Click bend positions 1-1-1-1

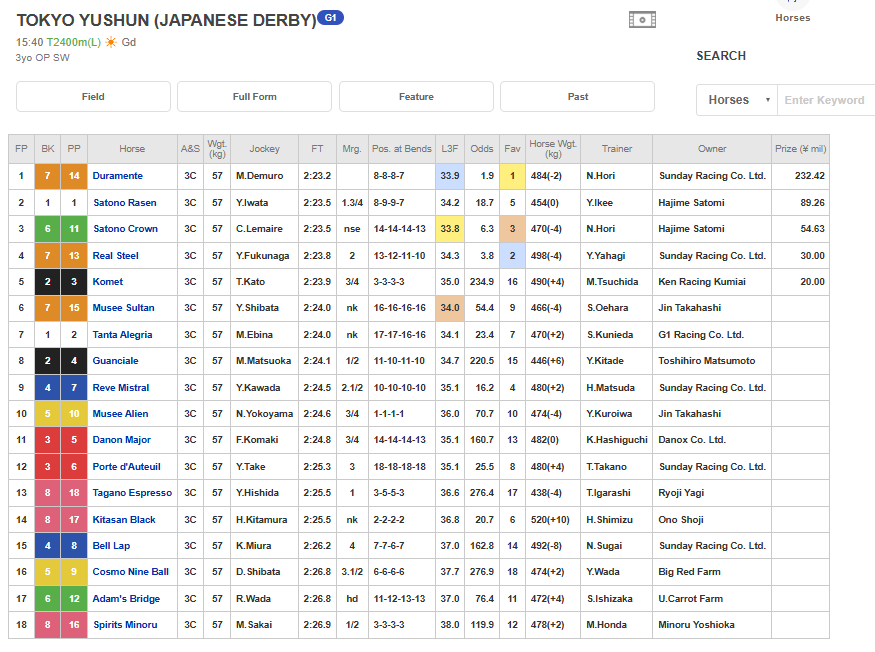click(389, 414)
